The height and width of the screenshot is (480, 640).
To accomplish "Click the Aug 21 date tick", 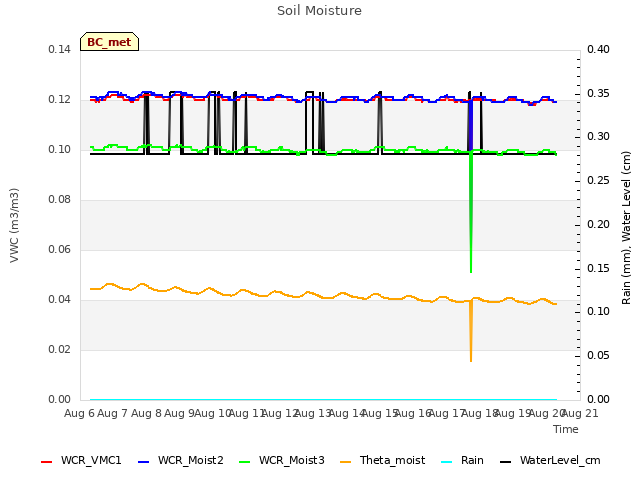I will pyautogui.click(x=580, y=413).
